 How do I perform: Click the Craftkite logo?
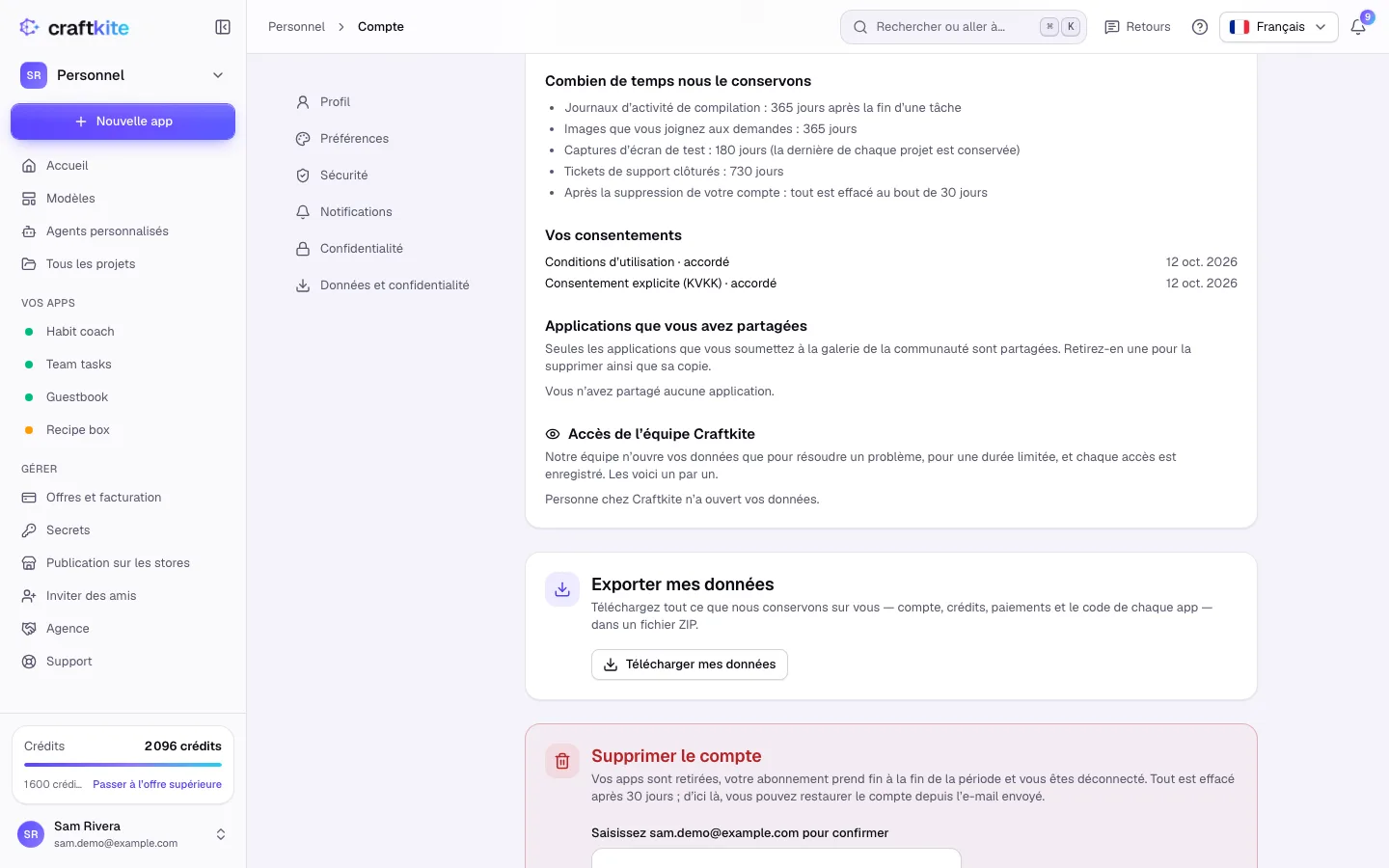(x=74, y=27)
